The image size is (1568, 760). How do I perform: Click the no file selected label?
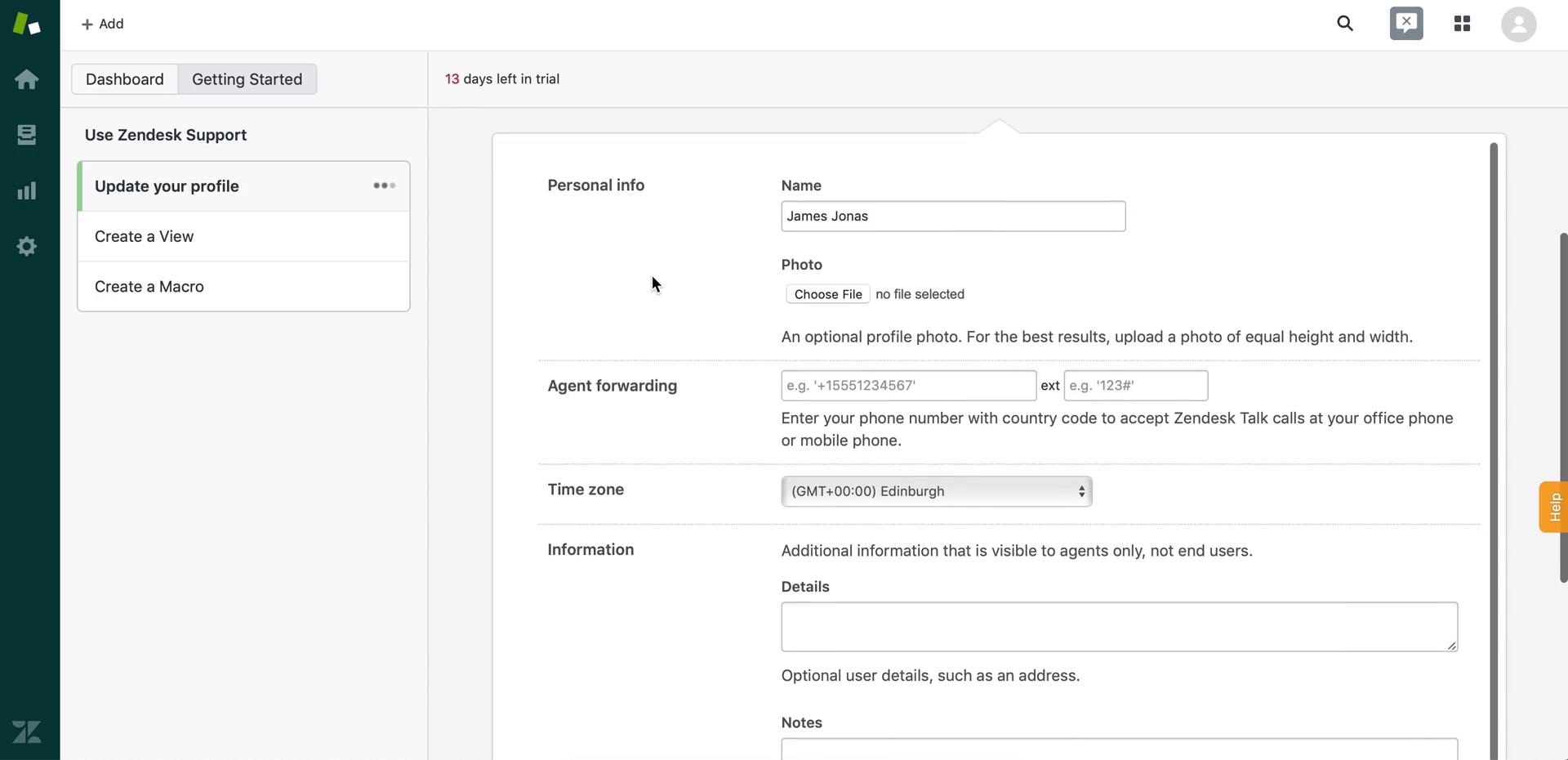point(920,294)
